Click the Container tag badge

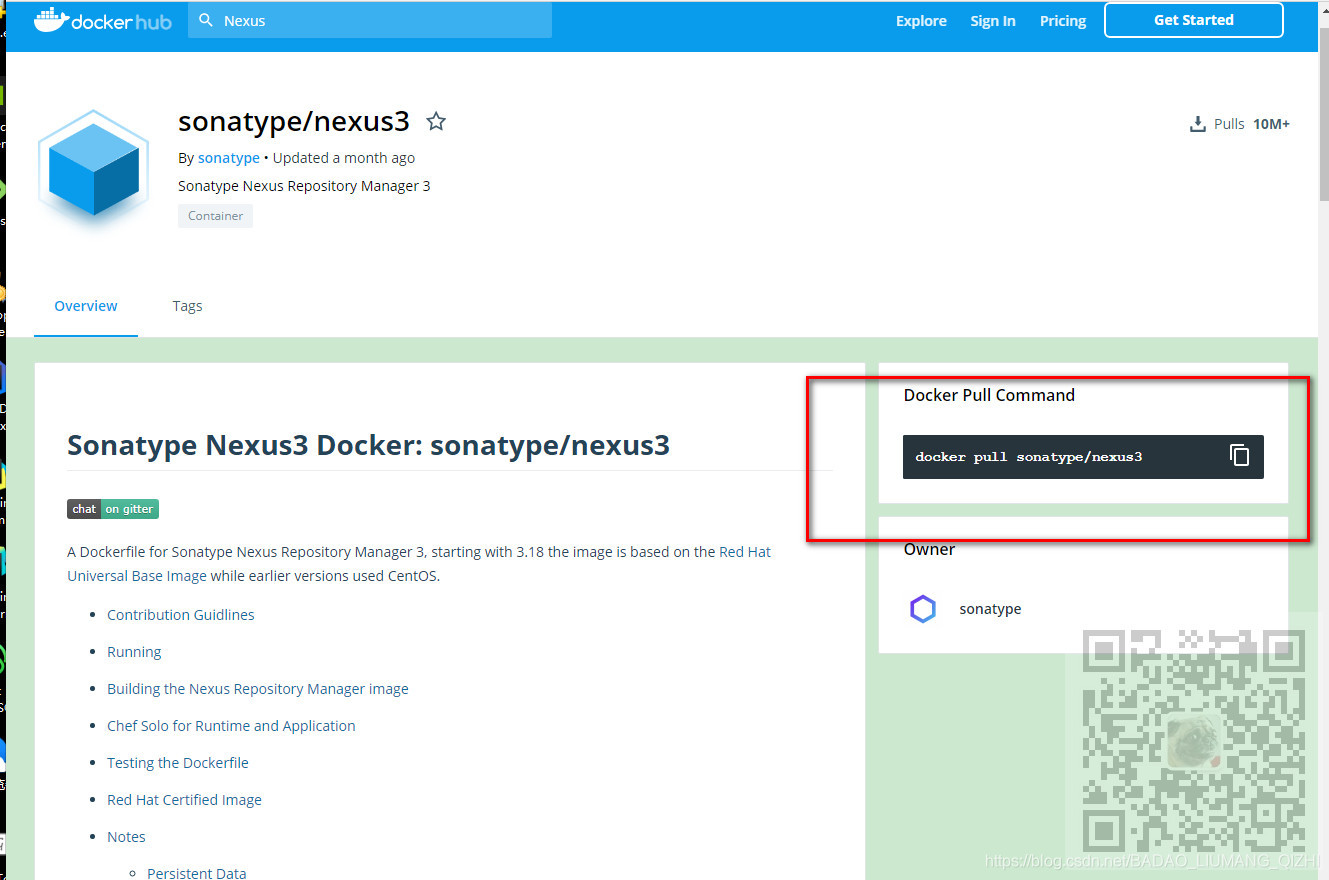point(215,216)
